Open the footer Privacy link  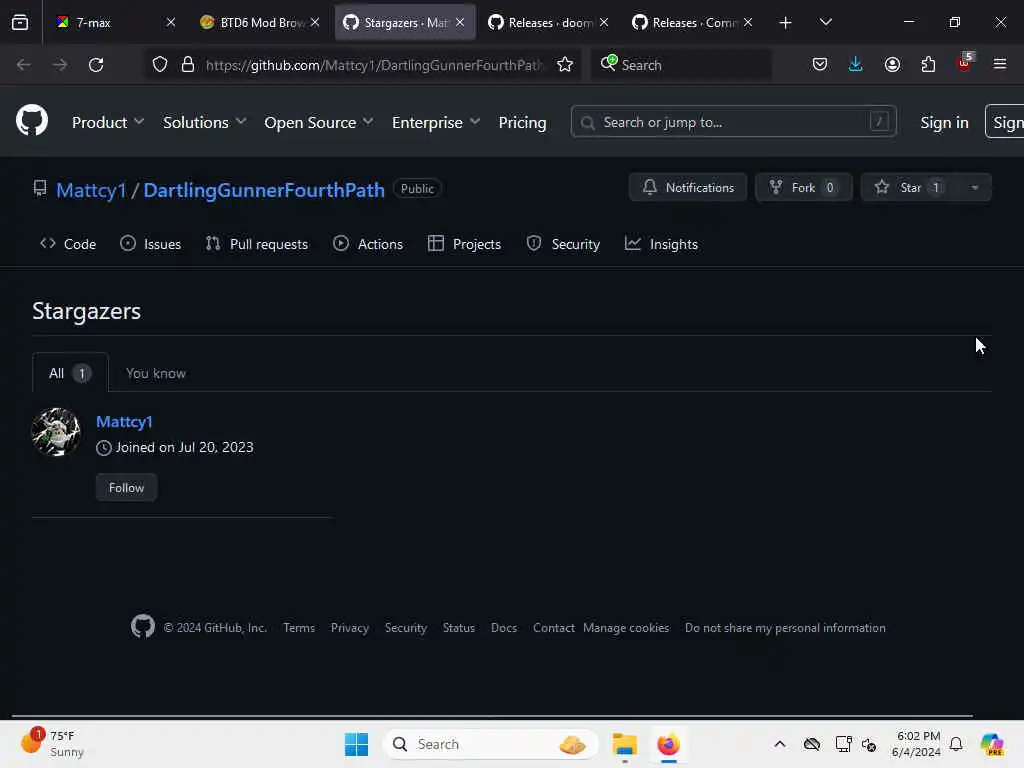[349, 628]
